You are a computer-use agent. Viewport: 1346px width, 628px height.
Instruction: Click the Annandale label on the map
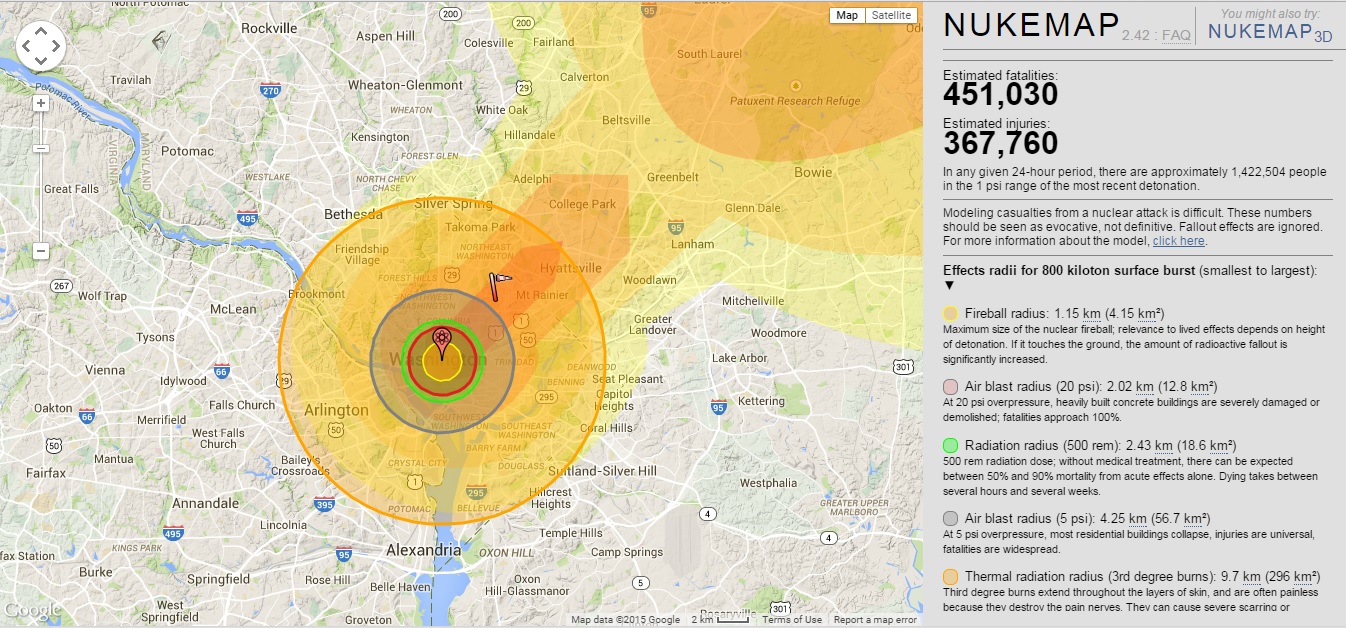tap(205, 503)
